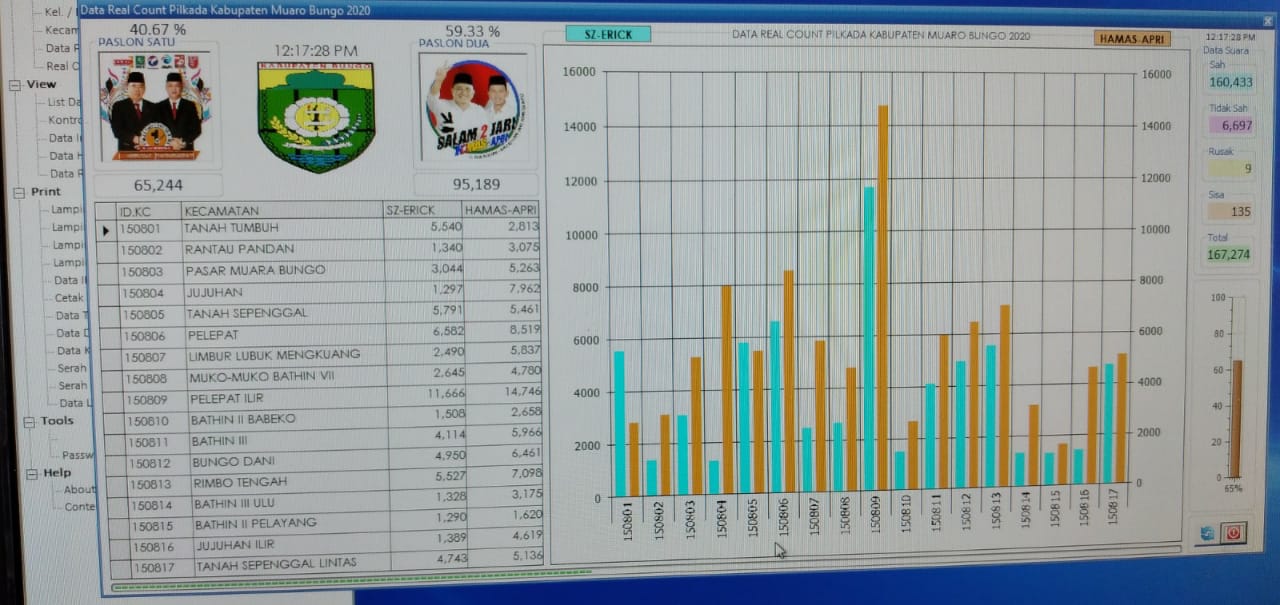Click the Paslon Satu candidate photo
The height and width of the screenshot is (605, 1280).
pyautogui.click(x=155, y=107)
